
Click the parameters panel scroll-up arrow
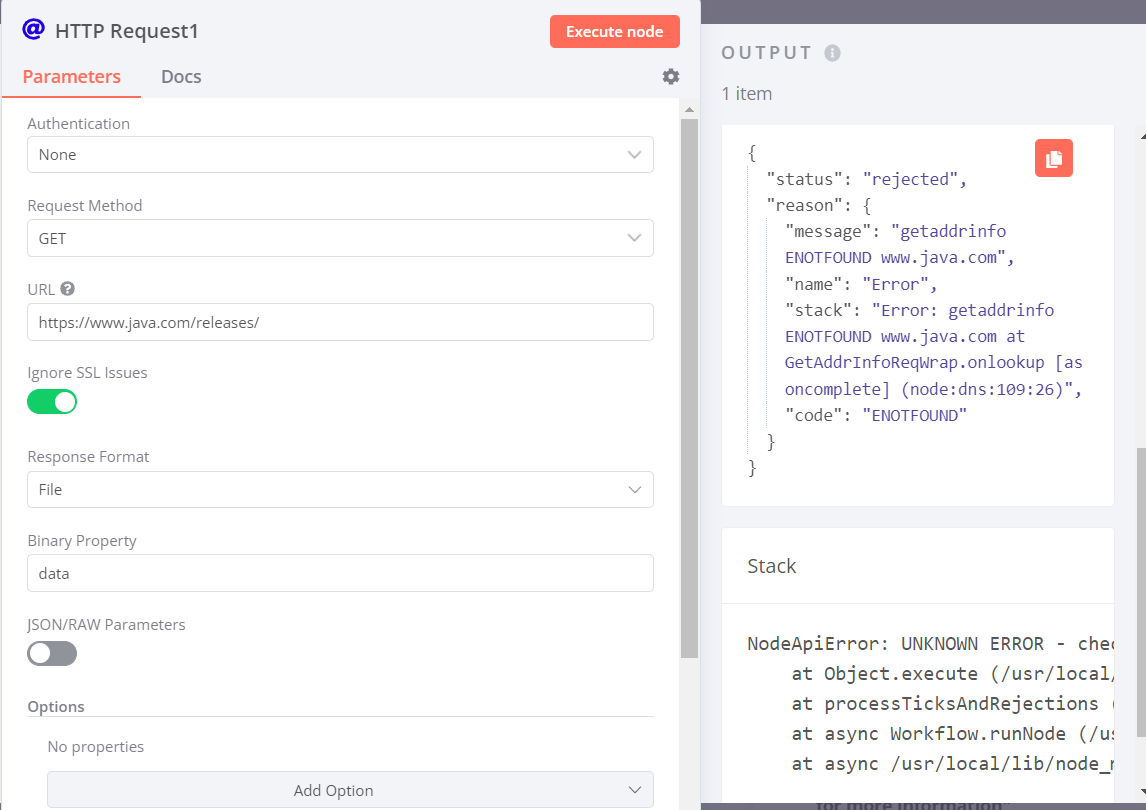click(688, 110)
